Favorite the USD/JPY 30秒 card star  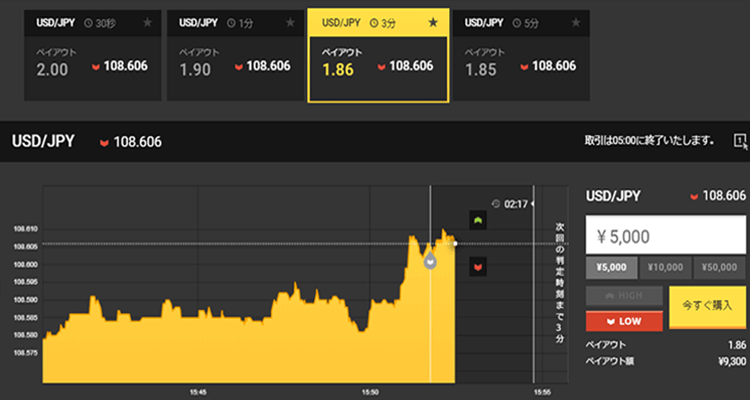(x=147, y=22)
